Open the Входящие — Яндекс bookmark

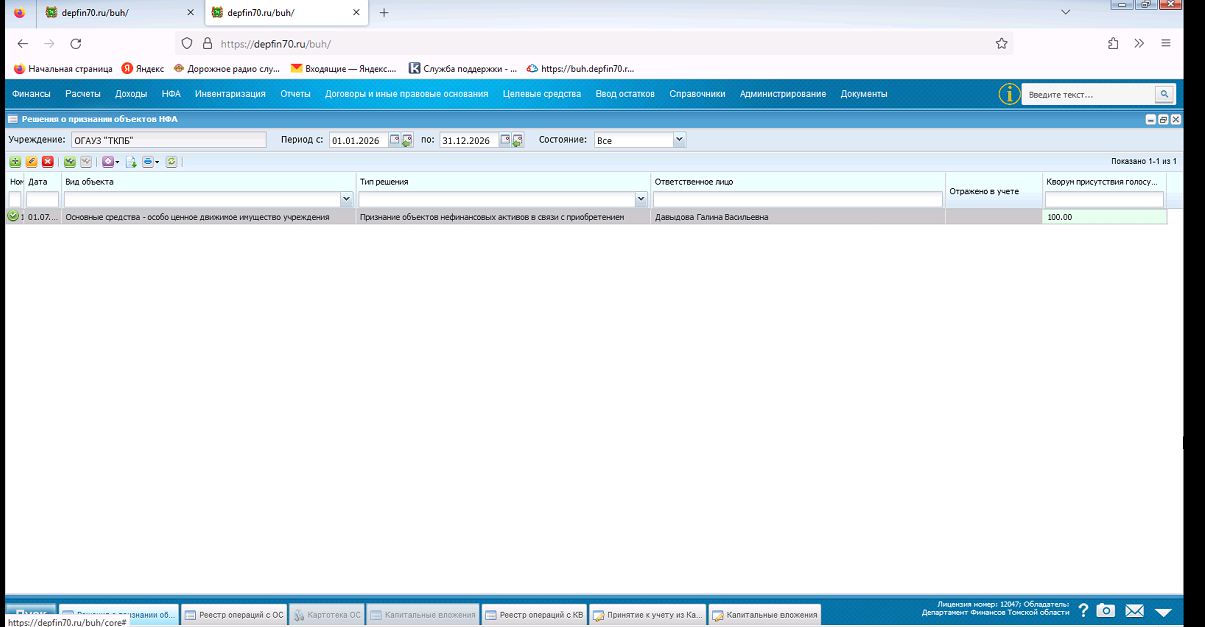[x=343, y=69]
